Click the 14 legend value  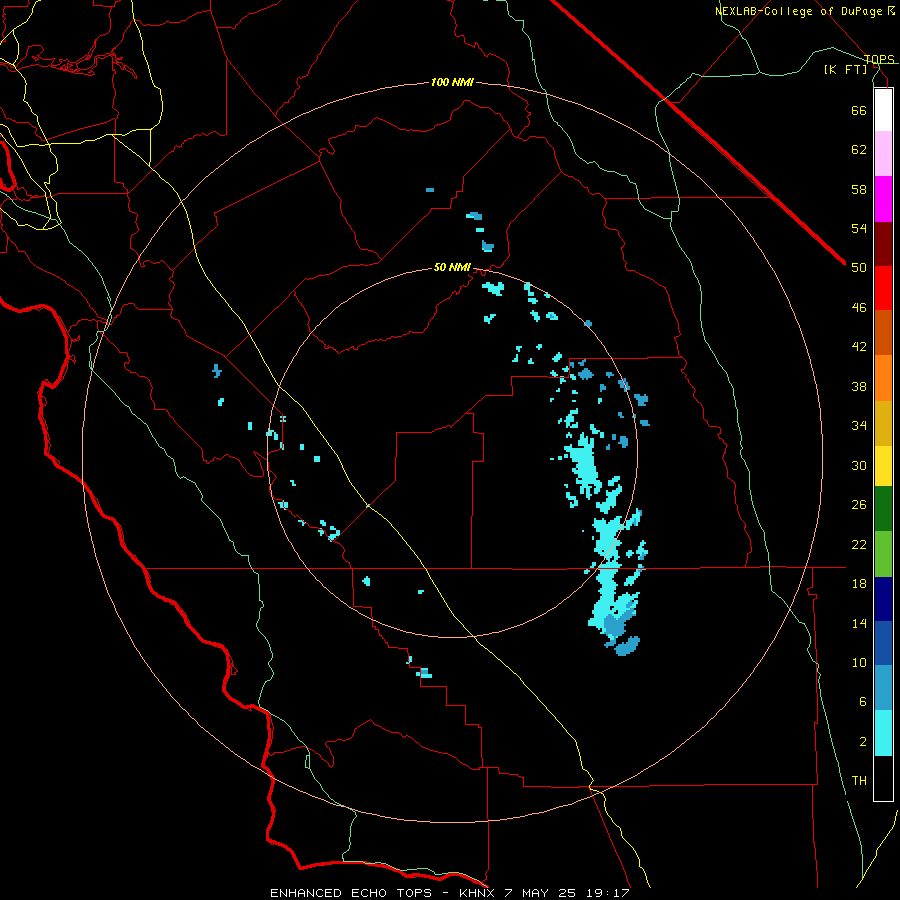[x=859, y=623]
